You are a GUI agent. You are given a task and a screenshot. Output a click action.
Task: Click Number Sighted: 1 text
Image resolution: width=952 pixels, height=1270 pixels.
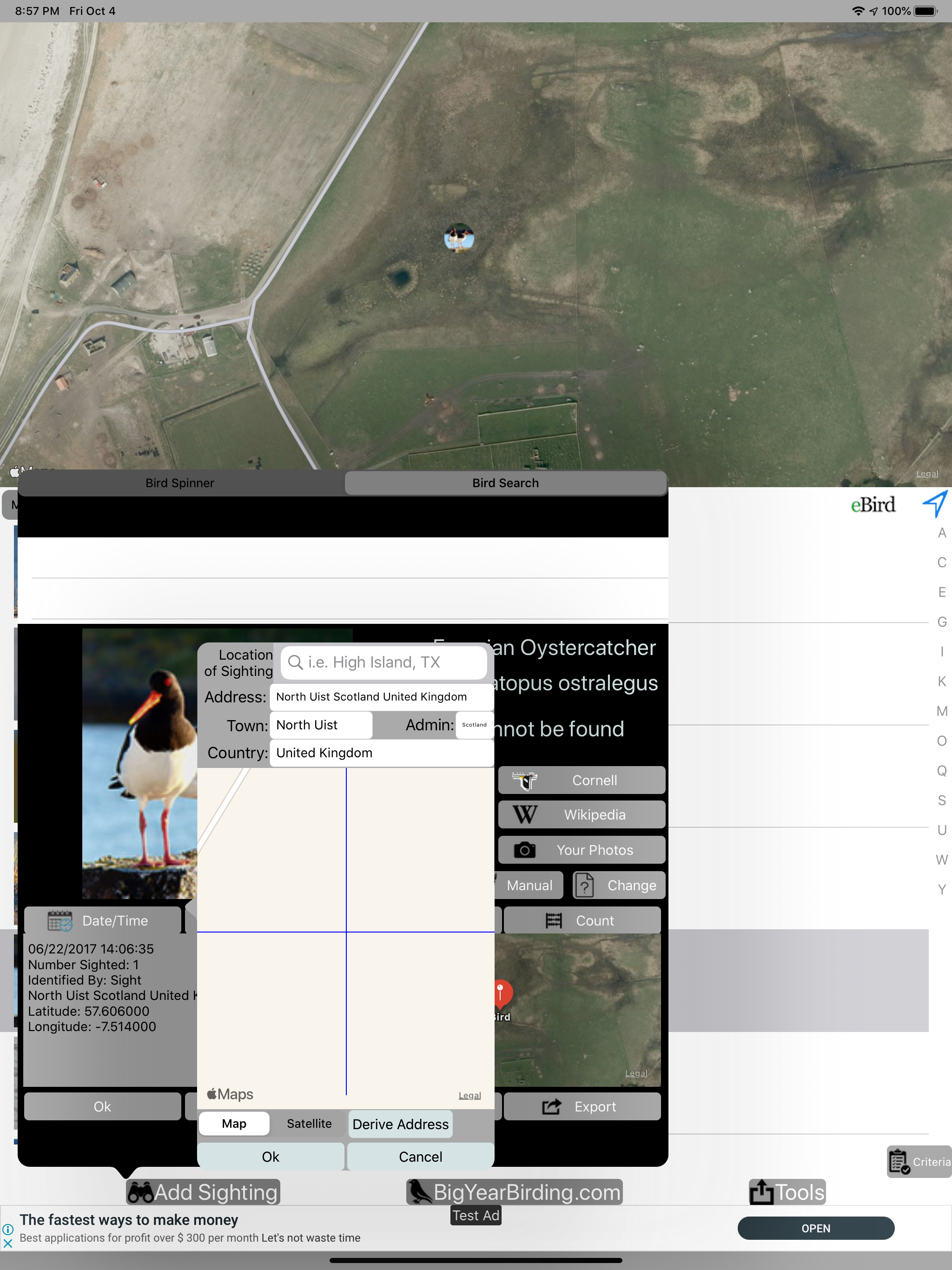tap(83, 965)
